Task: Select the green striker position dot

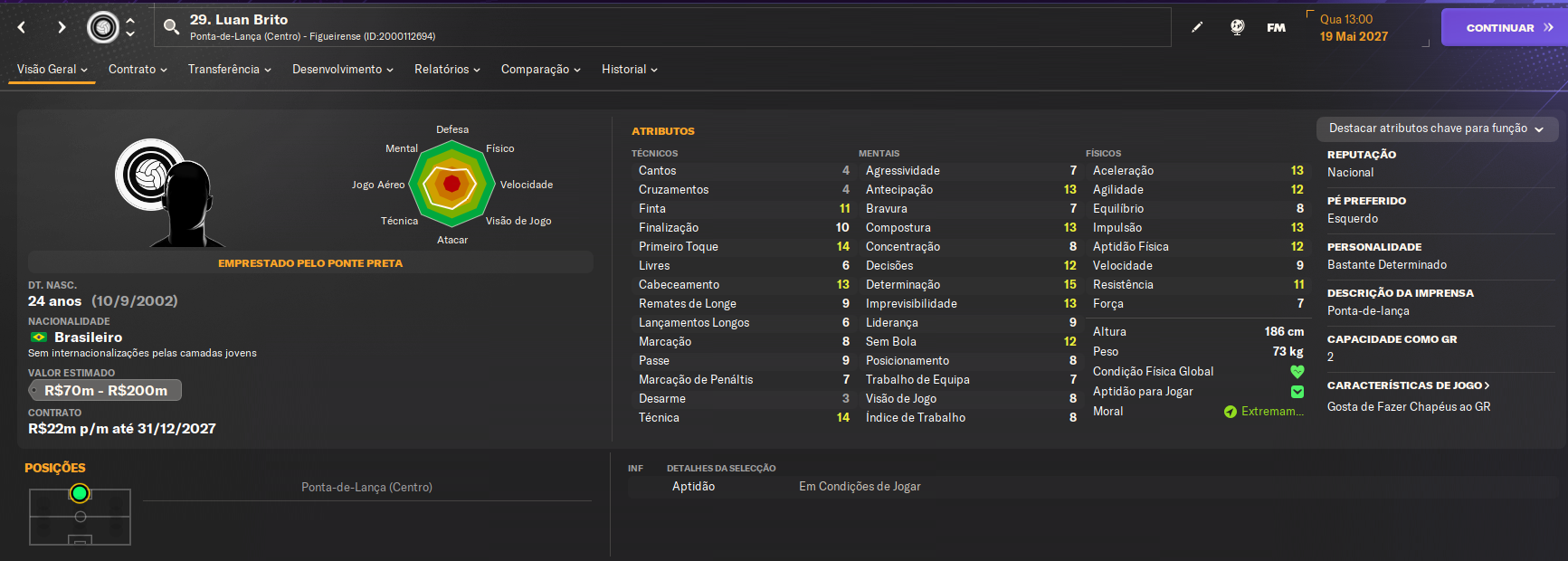Action: (x=80, y=493)
